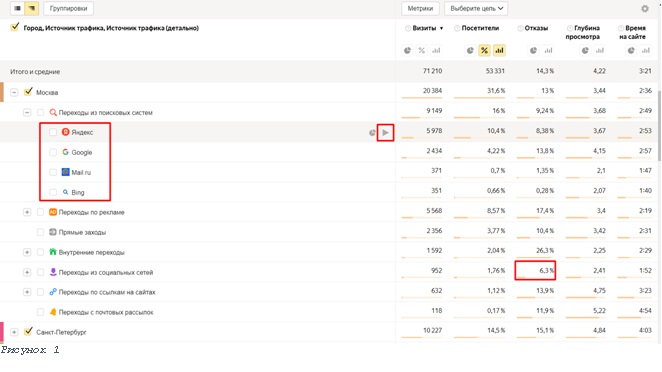Viewport: 662px width, 372px height.
Task: Collapse the Москва row
Action: [14, 92]
